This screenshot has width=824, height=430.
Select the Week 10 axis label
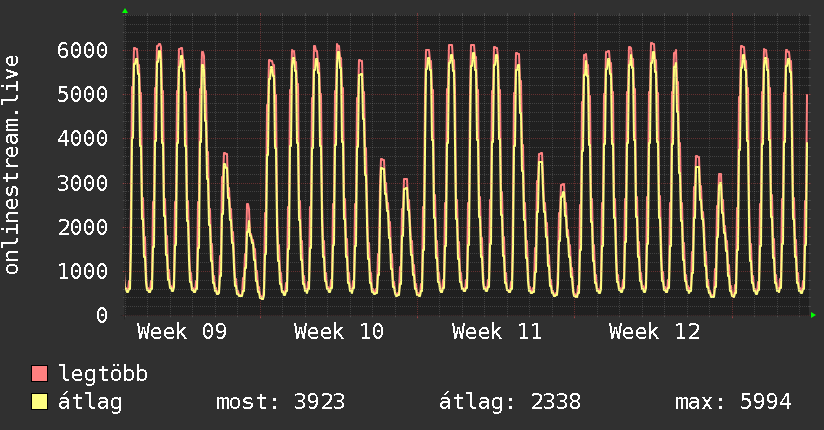(x=339, y=332)
